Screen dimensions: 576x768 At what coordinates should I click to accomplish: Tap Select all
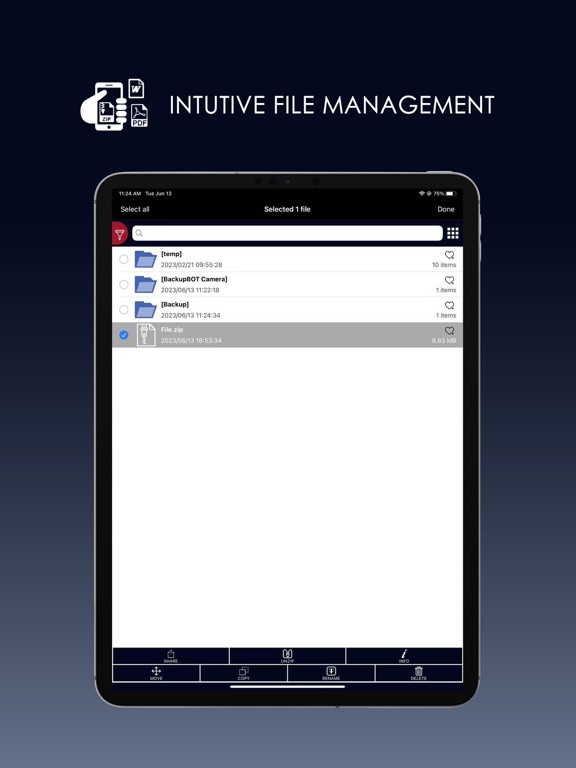click(x=135, y=209)
